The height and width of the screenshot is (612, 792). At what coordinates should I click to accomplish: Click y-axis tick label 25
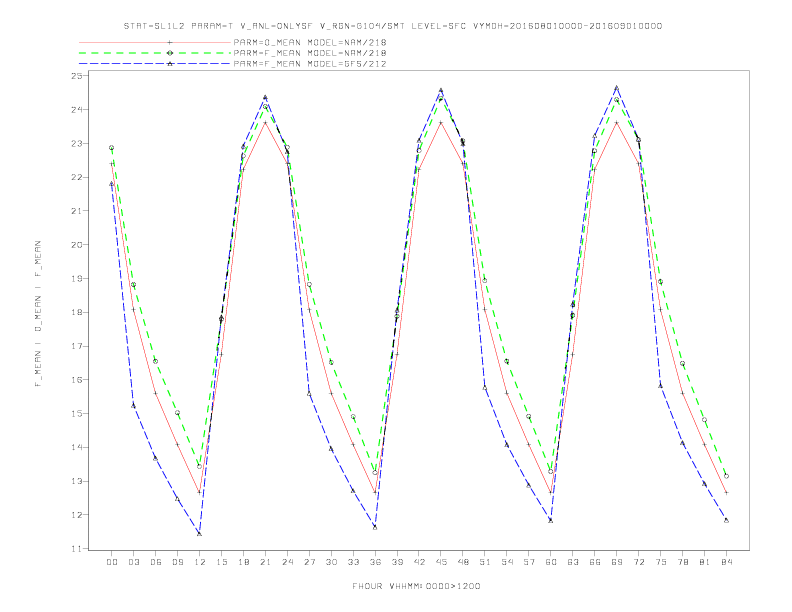(77, 76)
